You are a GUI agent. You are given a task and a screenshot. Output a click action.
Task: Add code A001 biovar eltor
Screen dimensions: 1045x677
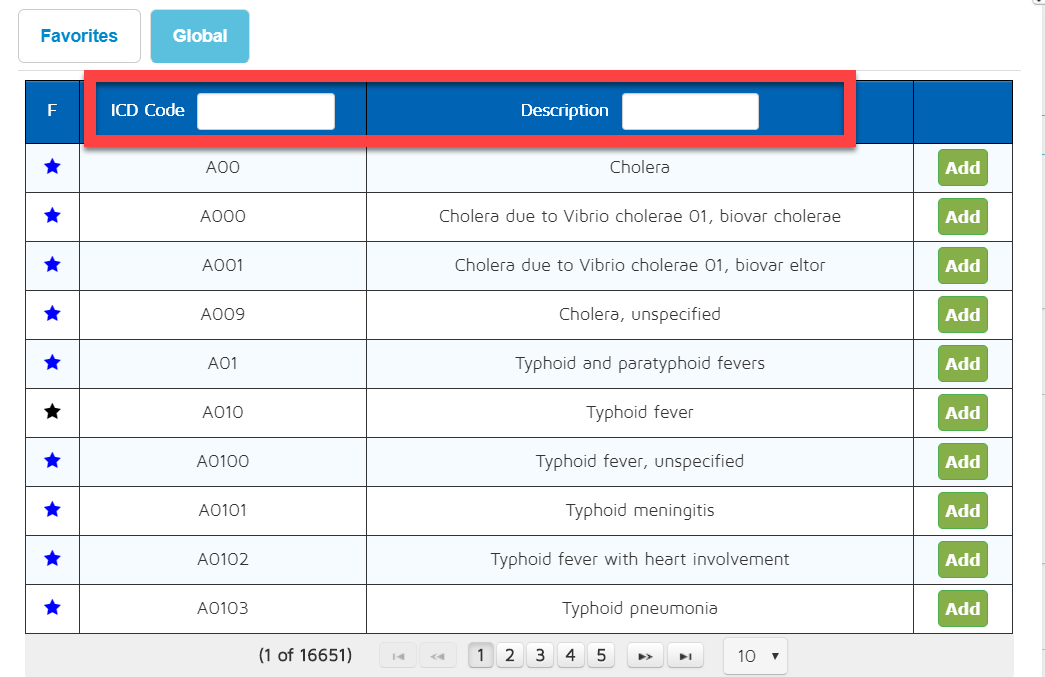tap(962, 266)
